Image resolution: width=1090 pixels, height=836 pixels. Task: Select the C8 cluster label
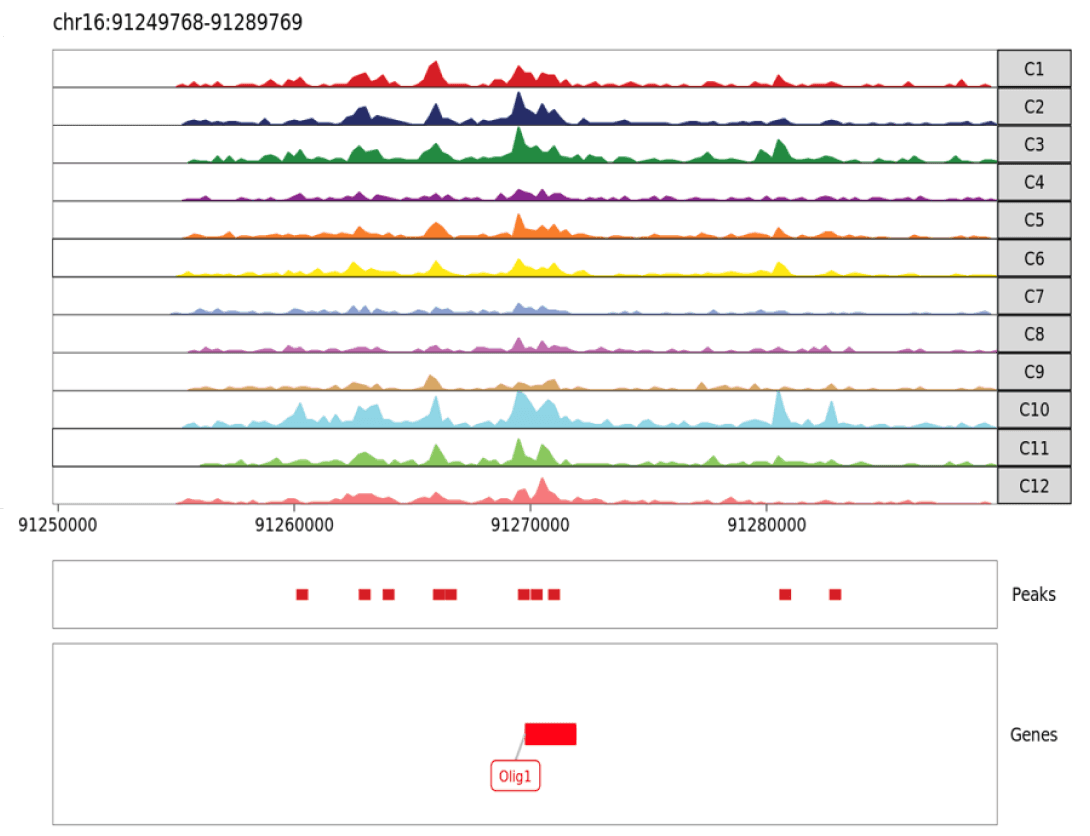(x=1034, y=335)
